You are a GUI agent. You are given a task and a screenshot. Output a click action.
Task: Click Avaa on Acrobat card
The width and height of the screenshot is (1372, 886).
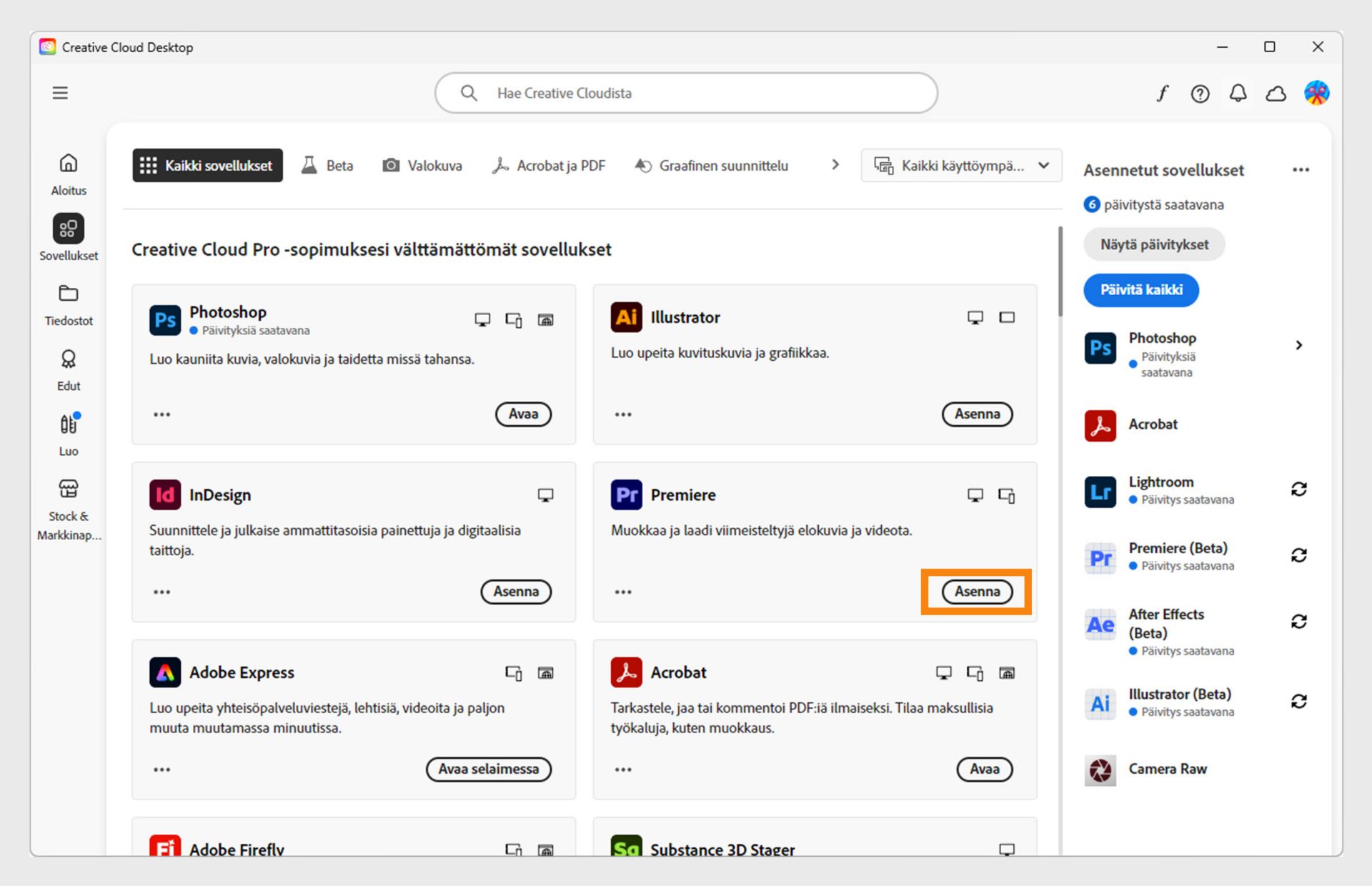point(984,769)
